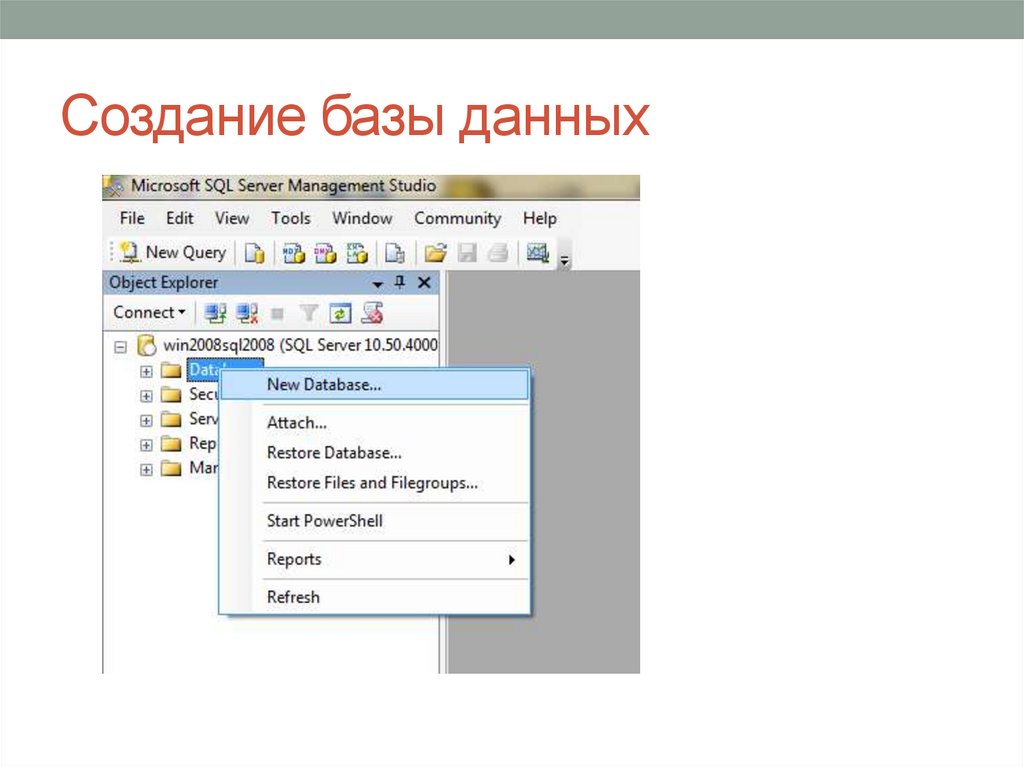The height and width of the screenshot is (767, 1024).
Task: Collapse the win2008sql2008 server node
Action: (122, 344)
